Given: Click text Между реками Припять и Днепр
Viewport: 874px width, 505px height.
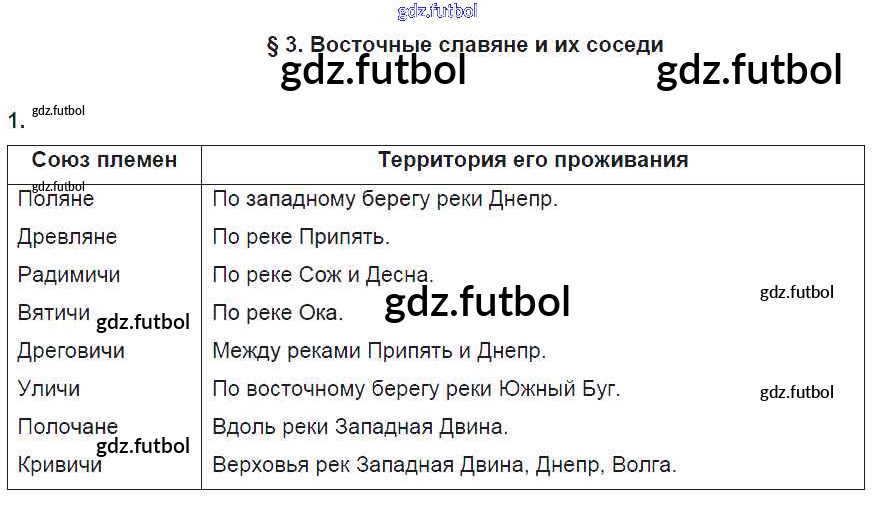Looking at the screenshot, I should tap(379, 351).
